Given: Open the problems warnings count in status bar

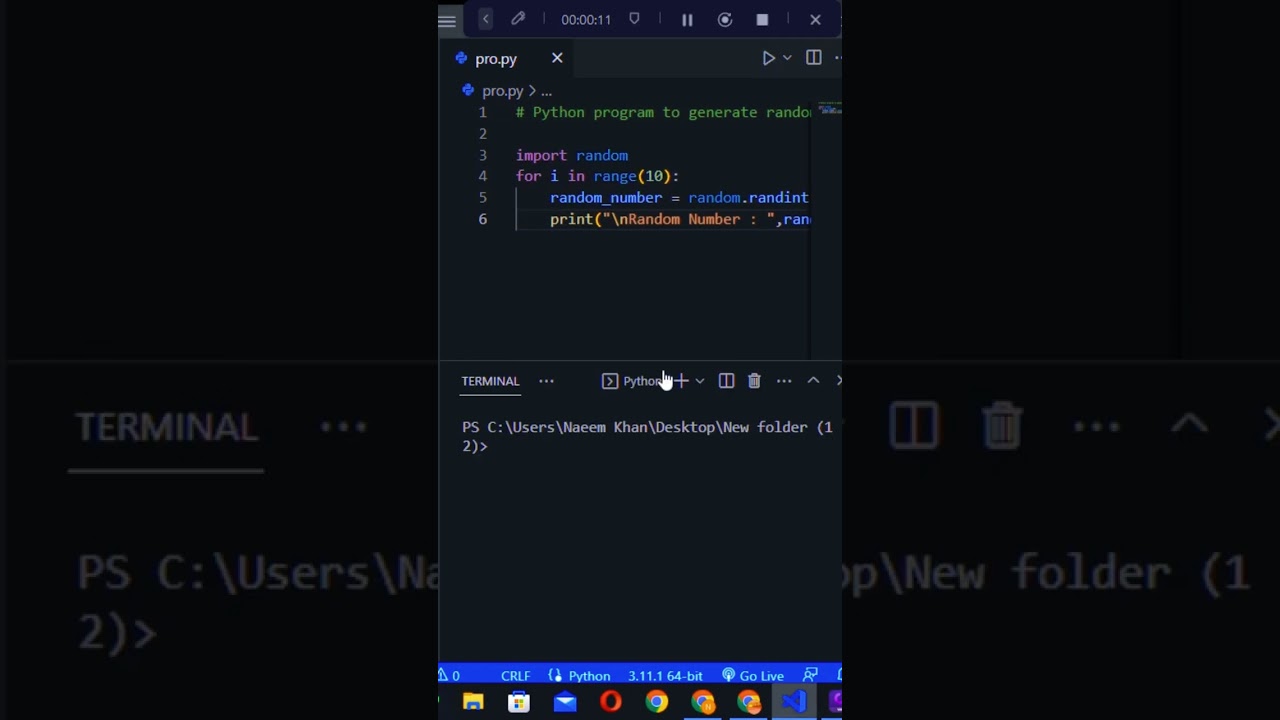Looking at the screenshot, I should pyautogui.click(x=449, y=676).
